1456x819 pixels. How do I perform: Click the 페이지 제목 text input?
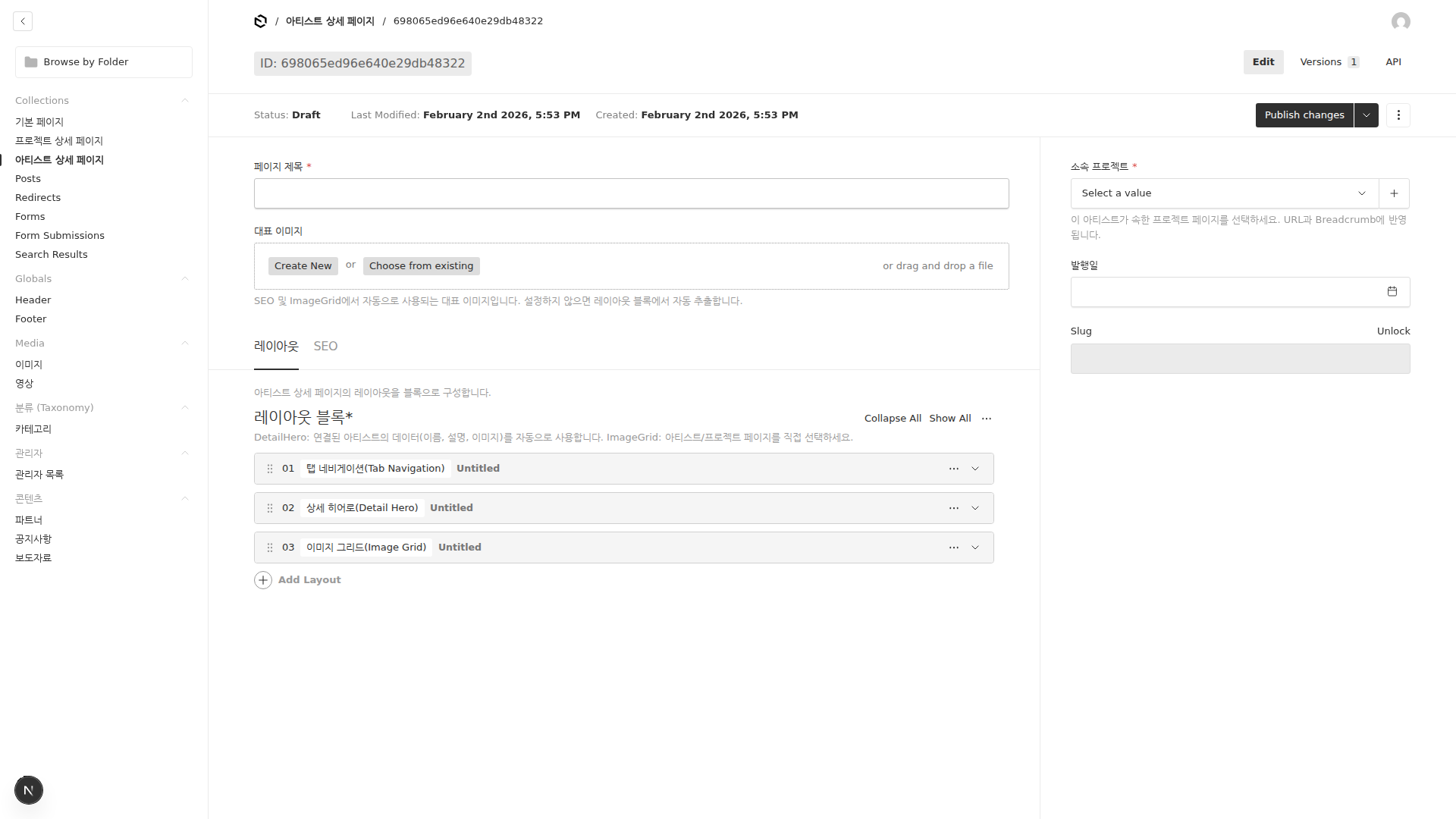point(631,193)
